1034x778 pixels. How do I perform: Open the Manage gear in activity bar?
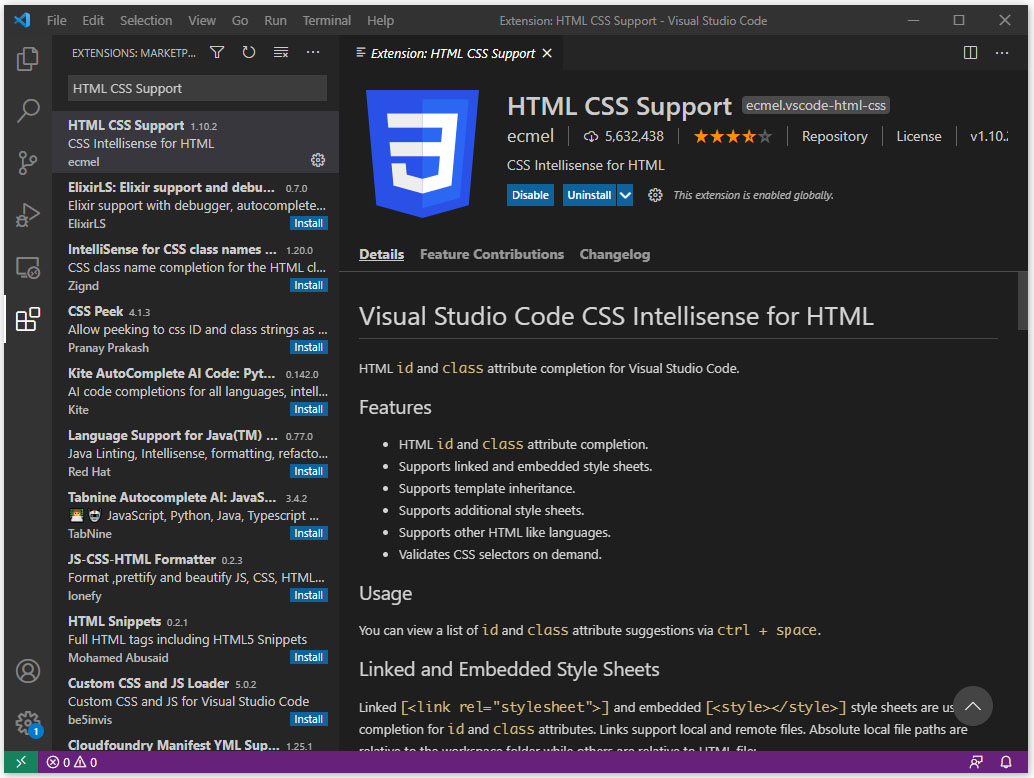(x=28, y=723)
